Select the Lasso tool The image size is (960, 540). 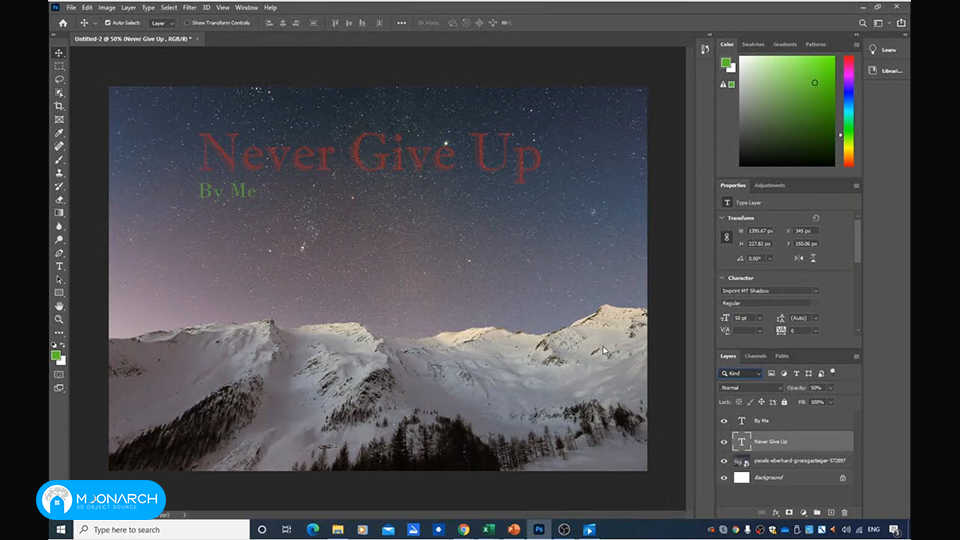(59, 80)
